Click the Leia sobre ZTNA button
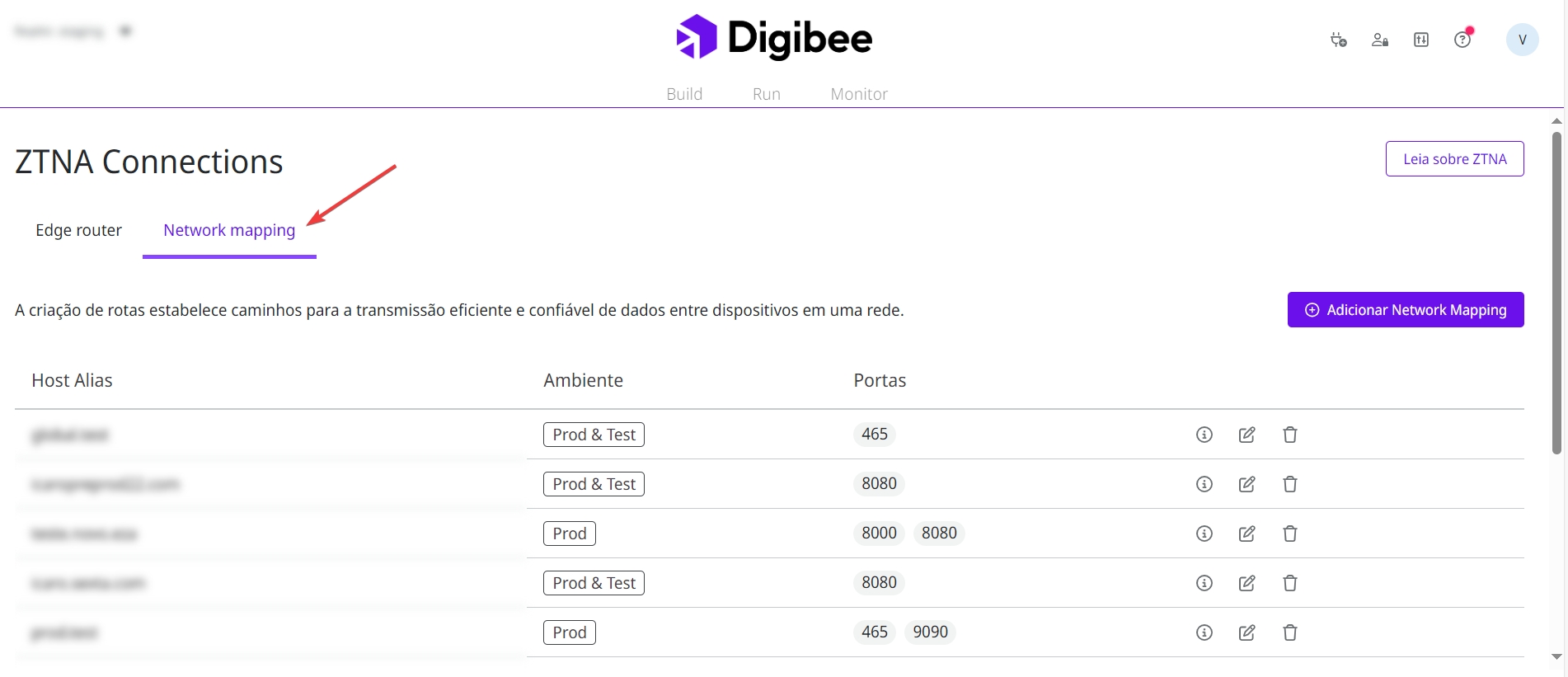The image size is (1568, 677). (x=1454, y=159)
